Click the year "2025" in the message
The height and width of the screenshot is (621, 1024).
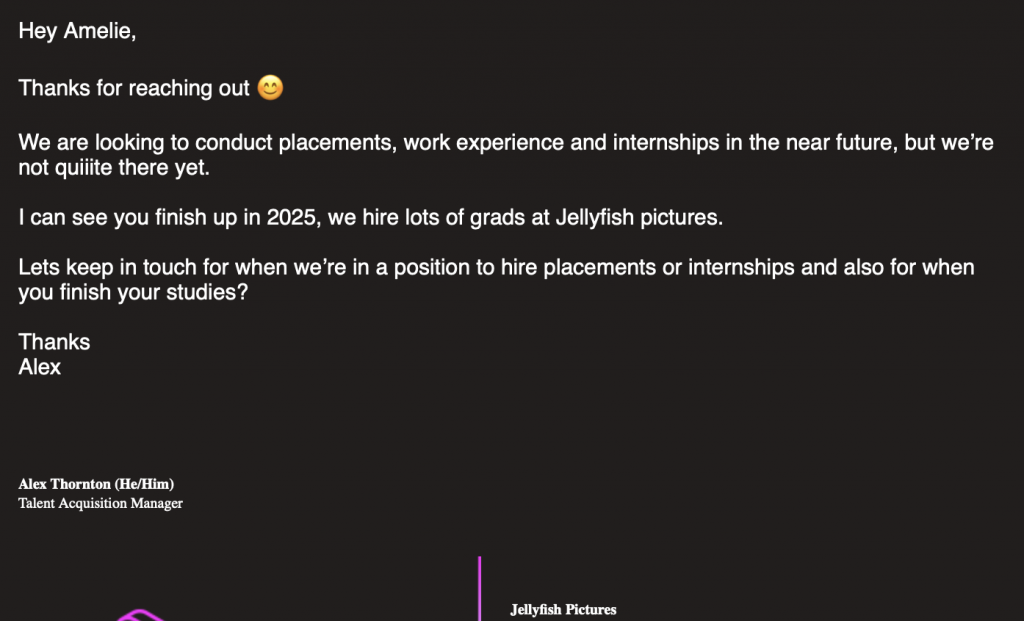point(291,217)
